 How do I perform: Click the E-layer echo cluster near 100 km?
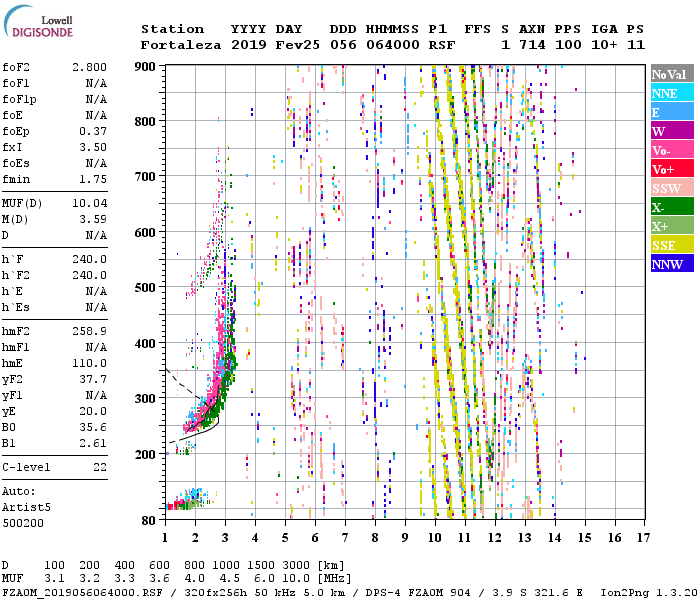point(188,501)
